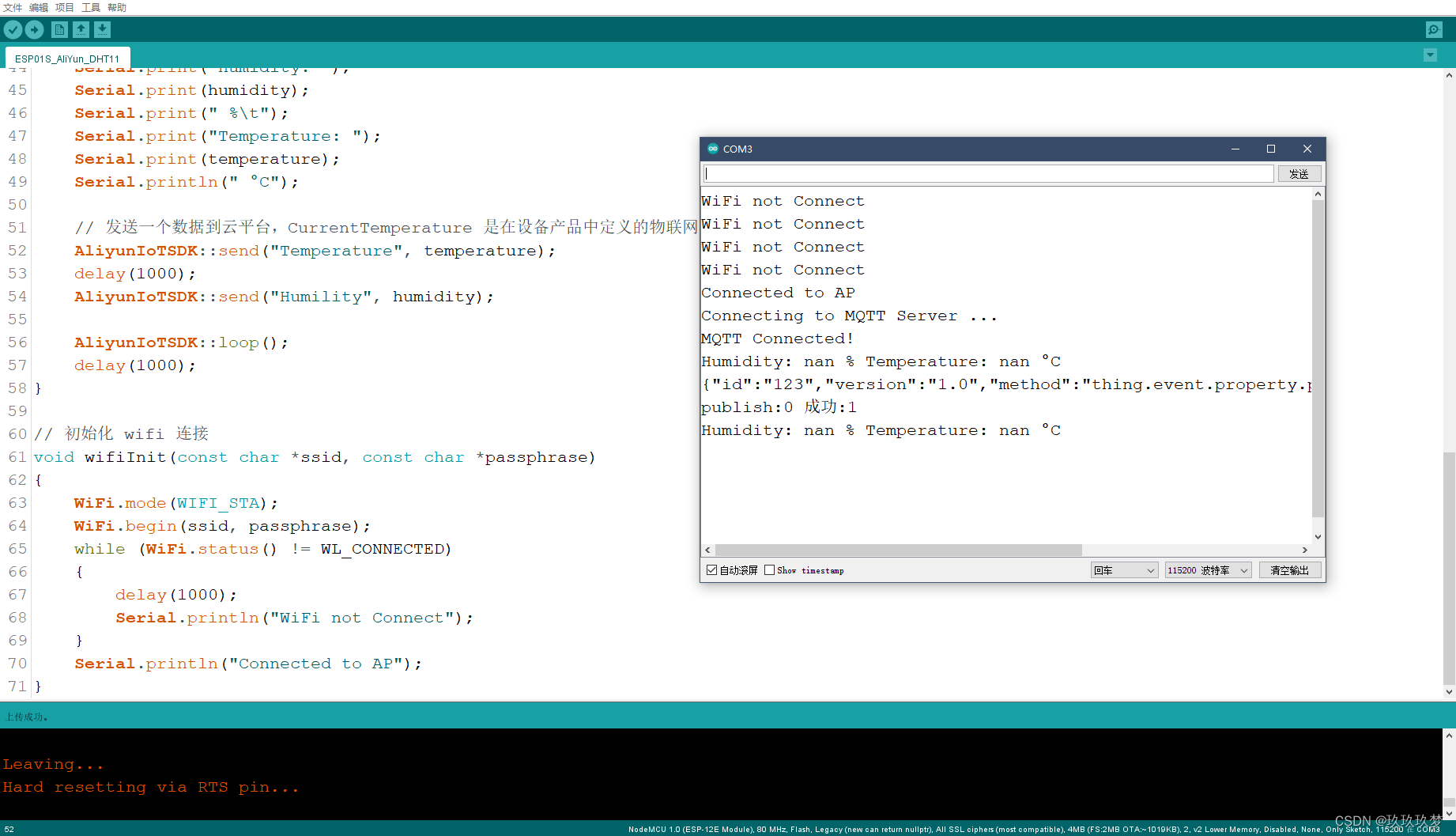The height and width of the screenshot is (836, 1456).
Task: Click the 'Leaving...' console line
Action: click(x=53, y=765)
